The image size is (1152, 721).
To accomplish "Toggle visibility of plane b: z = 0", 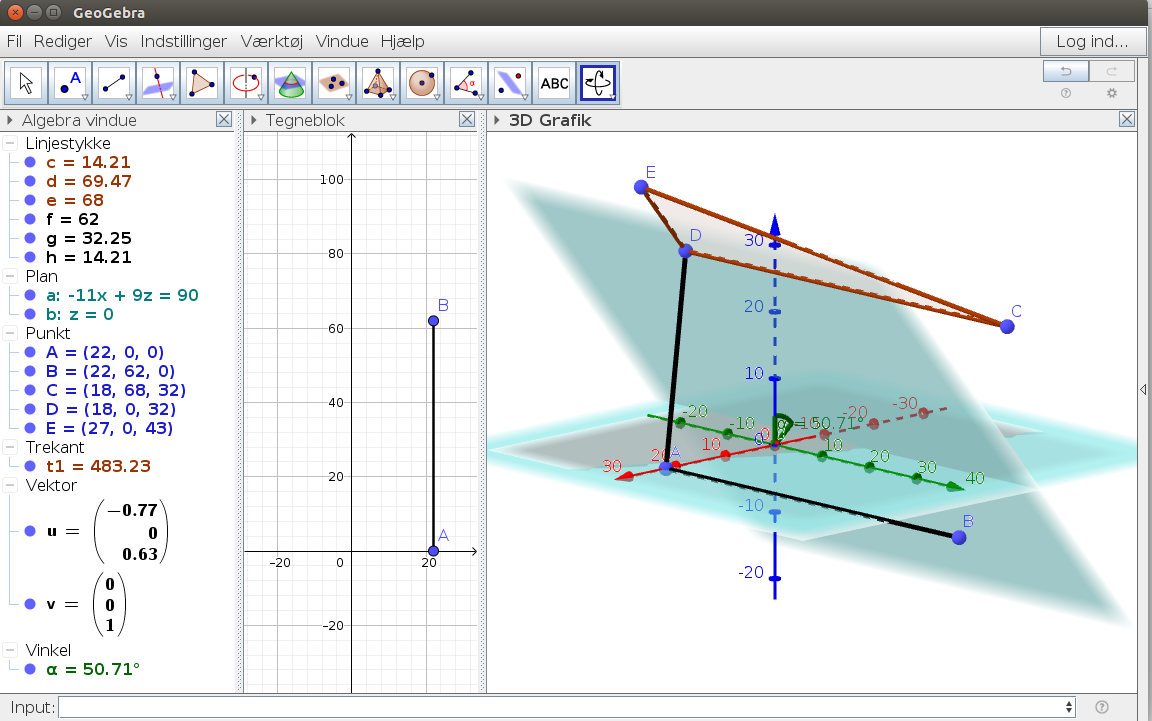I will [x=30, y=315].
